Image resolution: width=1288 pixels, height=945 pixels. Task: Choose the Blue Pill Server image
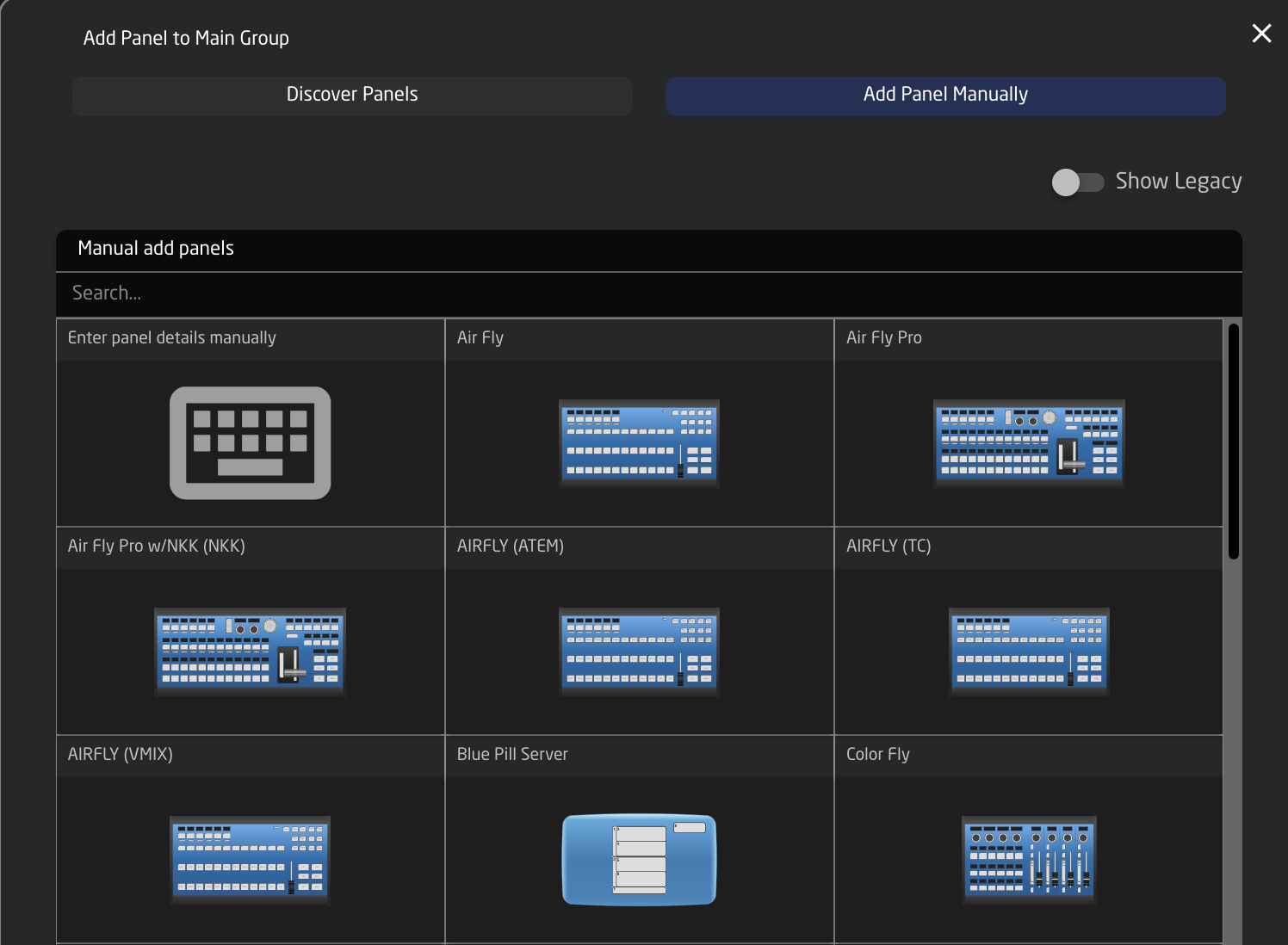pyautogui.click(x=639, y=860)
